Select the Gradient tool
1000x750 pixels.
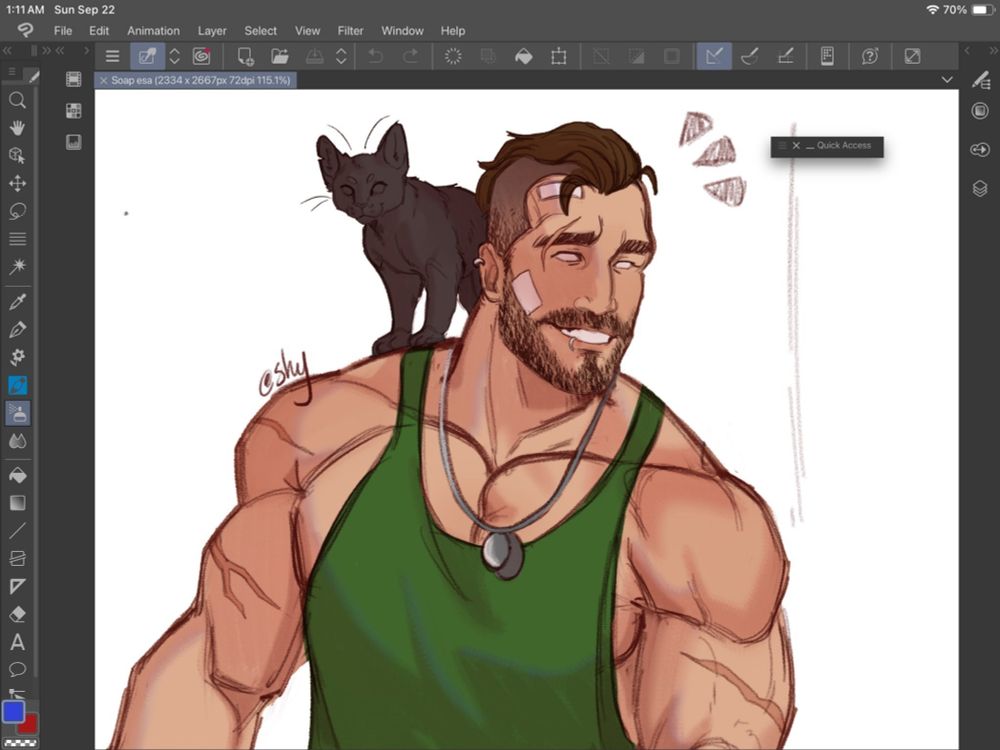pyautogui.click(x=17, y=503)
